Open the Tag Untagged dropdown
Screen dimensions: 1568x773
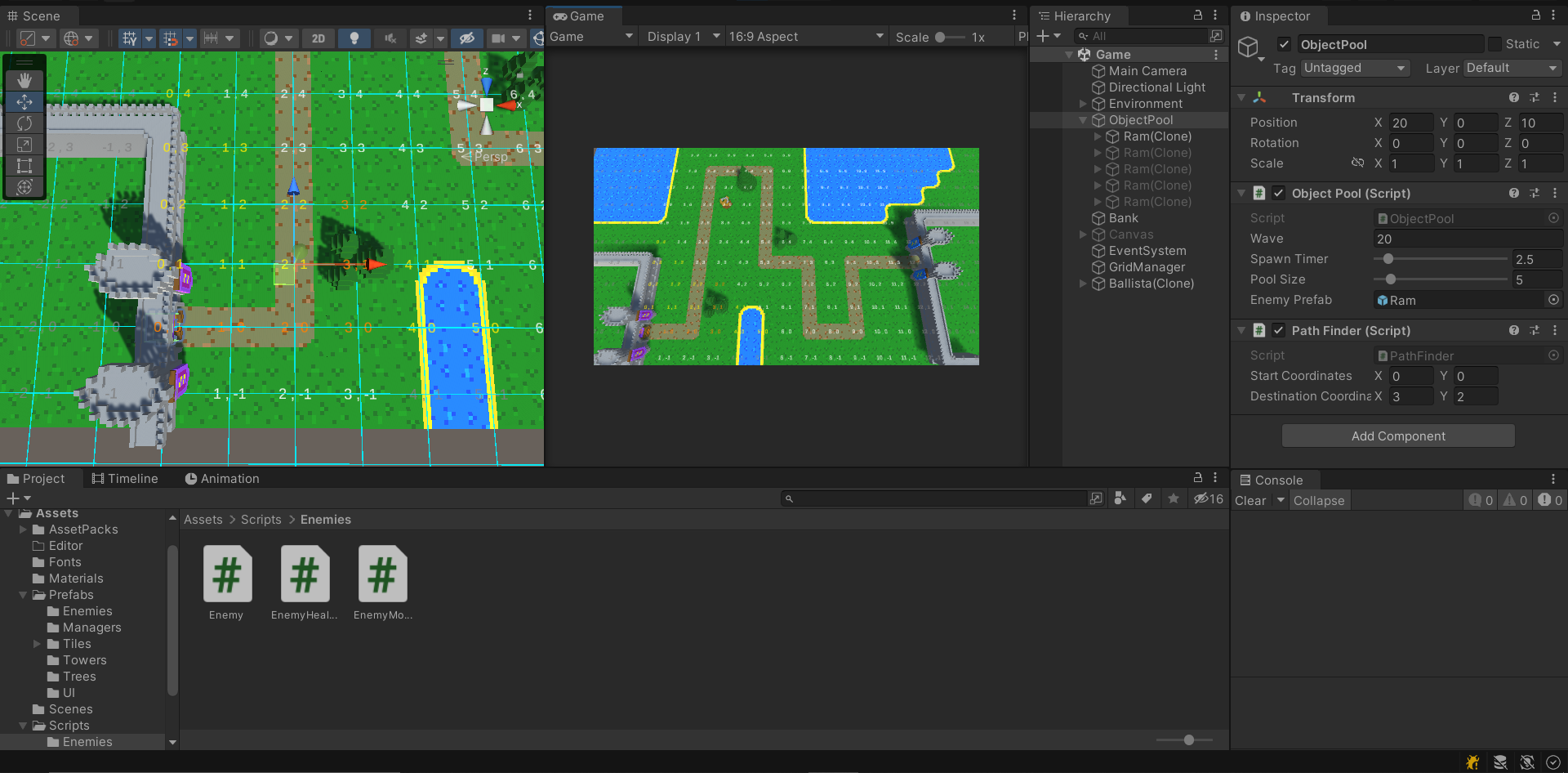(x=1356, y=68)
